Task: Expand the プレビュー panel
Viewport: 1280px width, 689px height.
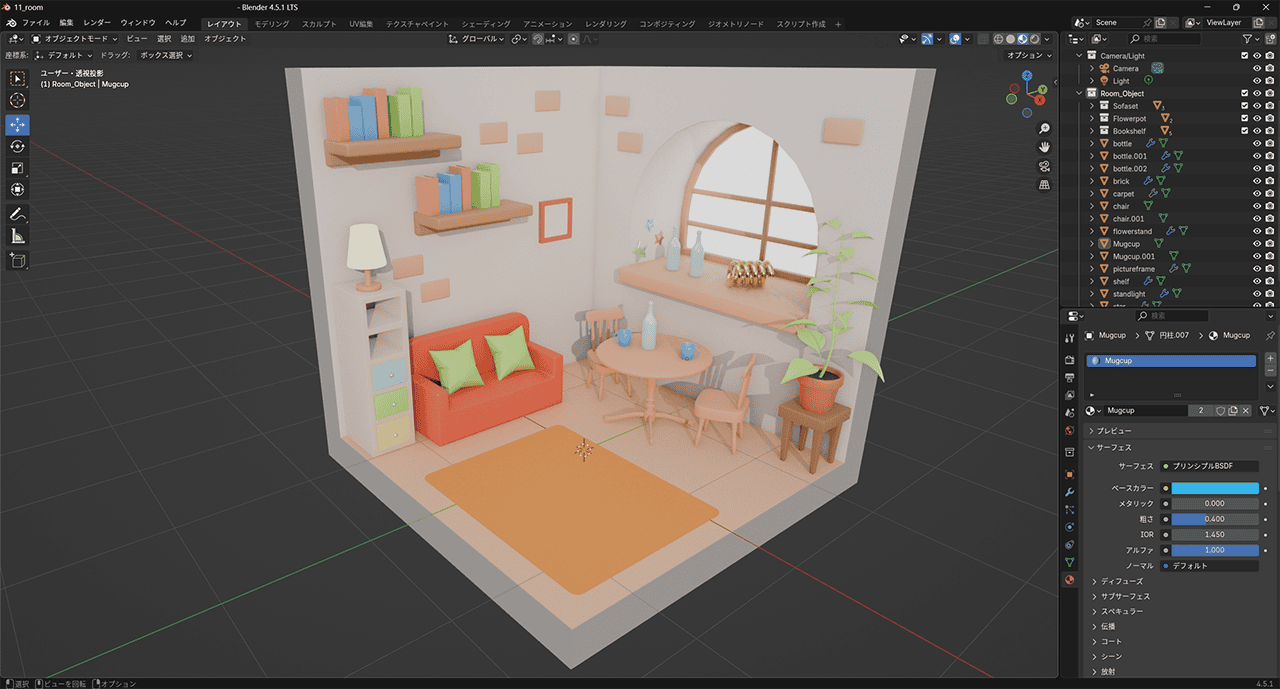Action: (1113, 430)
